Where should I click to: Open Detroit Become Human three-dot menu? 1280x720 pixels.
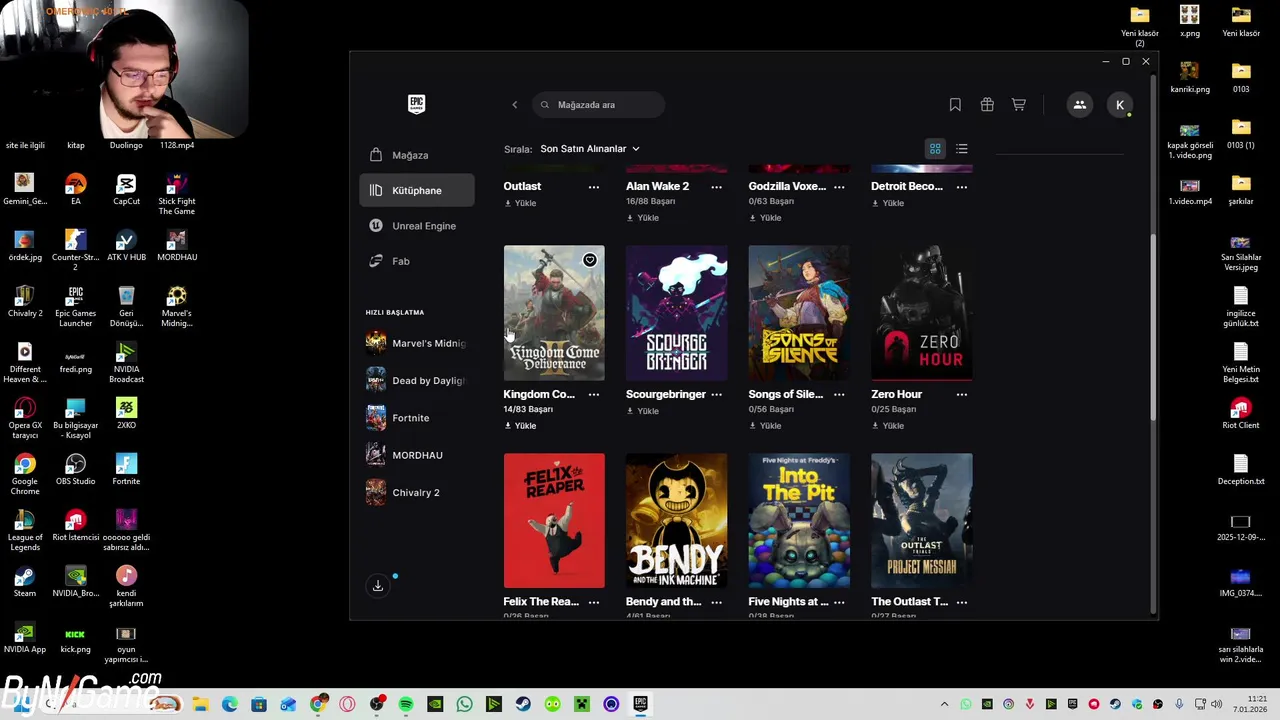click(x=962, y=187)
